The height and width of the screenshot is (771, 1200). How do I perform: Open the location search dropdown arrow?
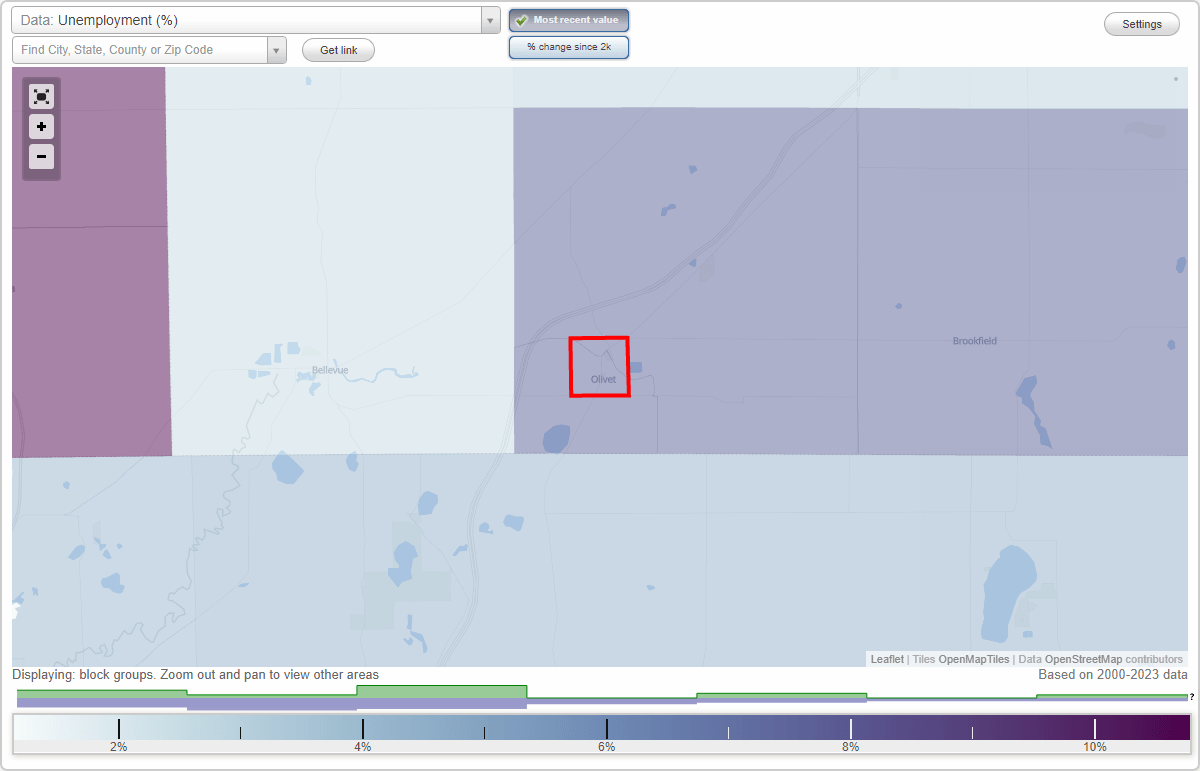coord(276,50)
